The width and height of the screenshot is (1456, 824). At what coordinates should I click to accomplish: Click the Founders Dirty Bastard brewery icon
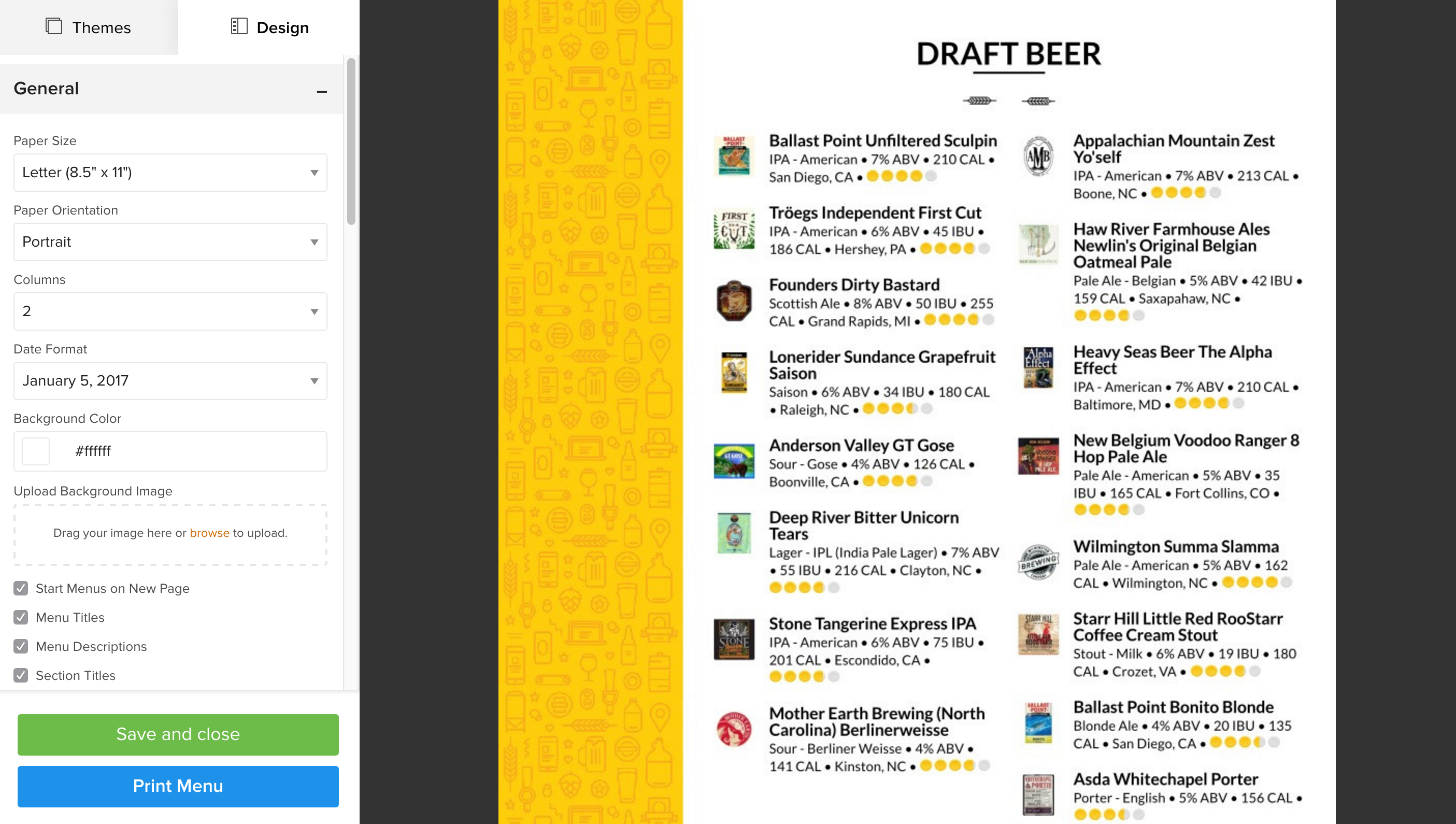pyautogui.click(x=734, y=300)
